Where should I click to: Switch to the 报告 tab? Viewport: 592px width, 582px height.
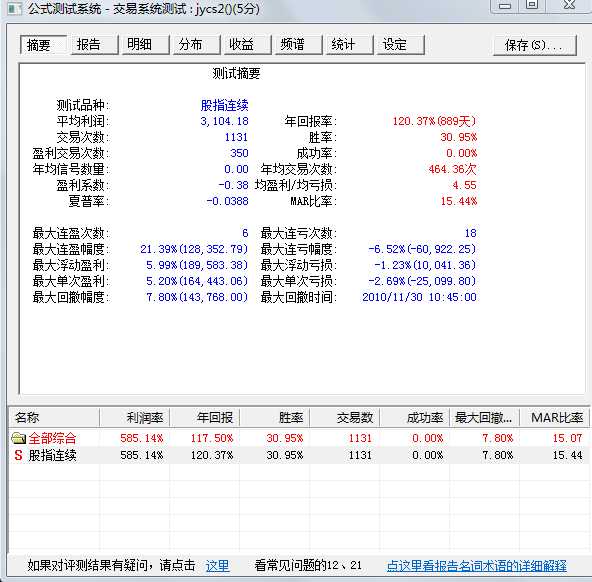point(94,45)
